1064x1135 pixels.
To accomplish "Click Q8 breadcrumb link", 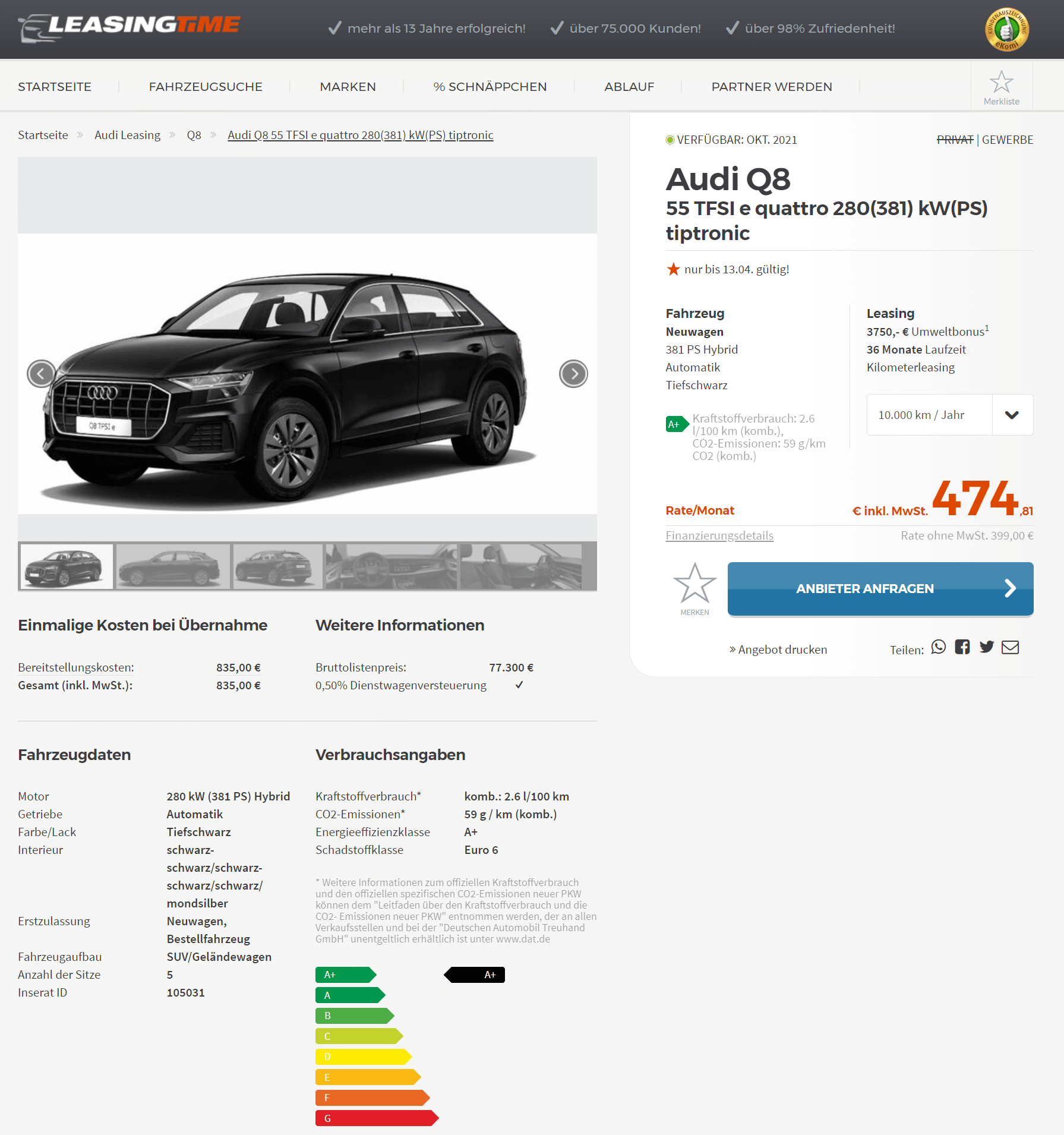I will click(x=194, y=135).
